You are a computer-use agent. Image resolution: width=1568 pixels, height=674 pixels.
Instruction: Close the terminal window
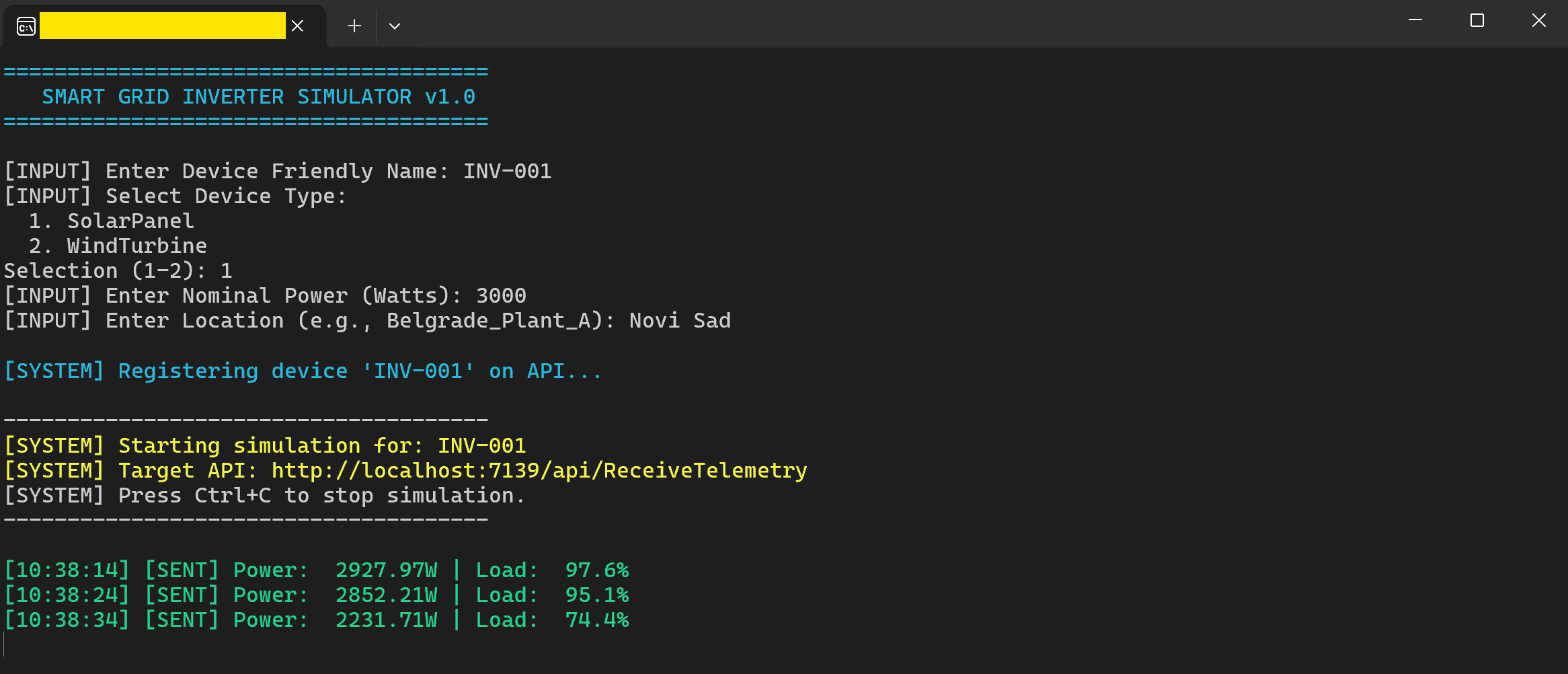tap(1538, 21)
